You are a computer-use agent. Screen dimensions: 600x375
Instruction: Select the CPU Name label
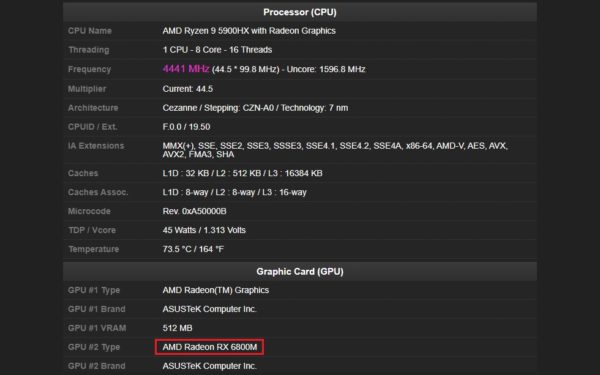click(x=90, y=31)
